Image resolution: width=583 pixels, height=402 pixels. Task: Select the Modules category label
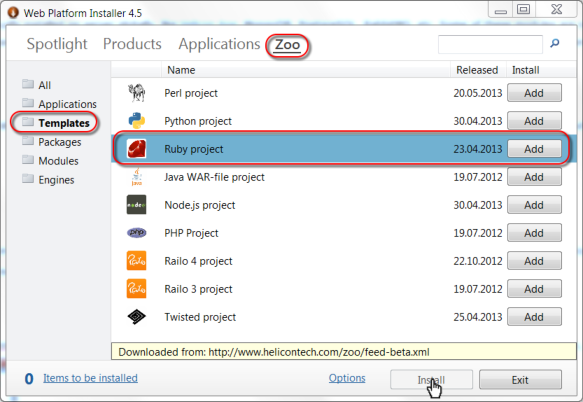point(58,161)
